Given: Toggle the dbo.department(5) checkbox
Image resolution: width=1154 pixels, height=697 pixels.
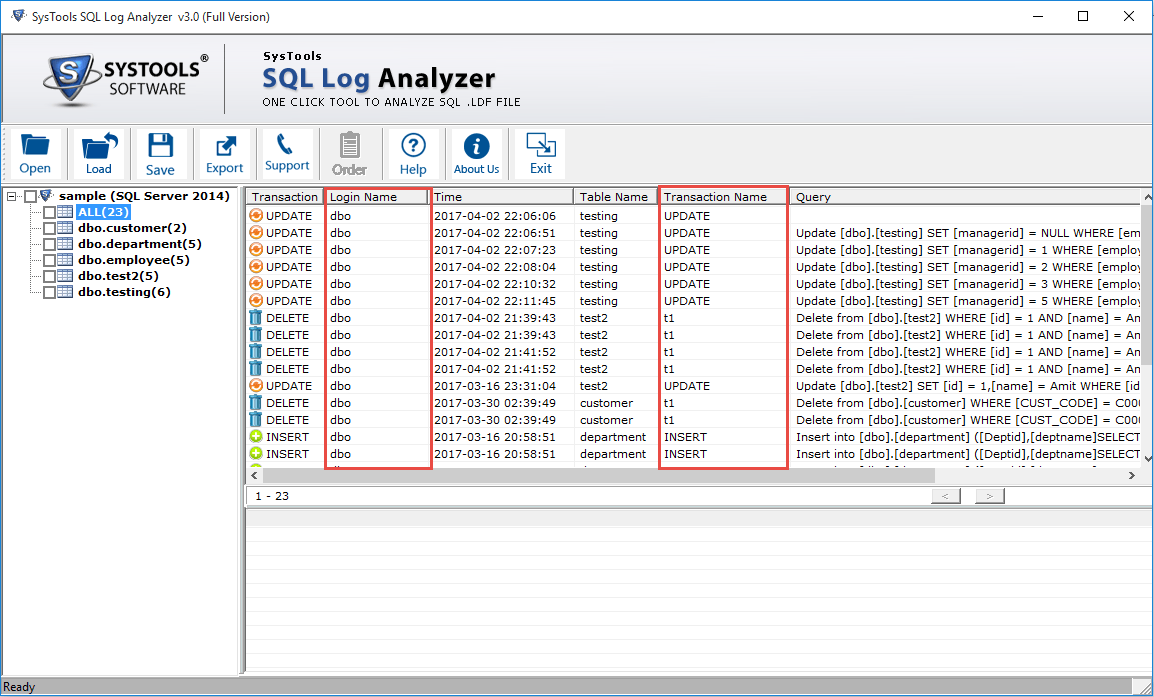Looking at the screenshot, I should click(49, 244).
